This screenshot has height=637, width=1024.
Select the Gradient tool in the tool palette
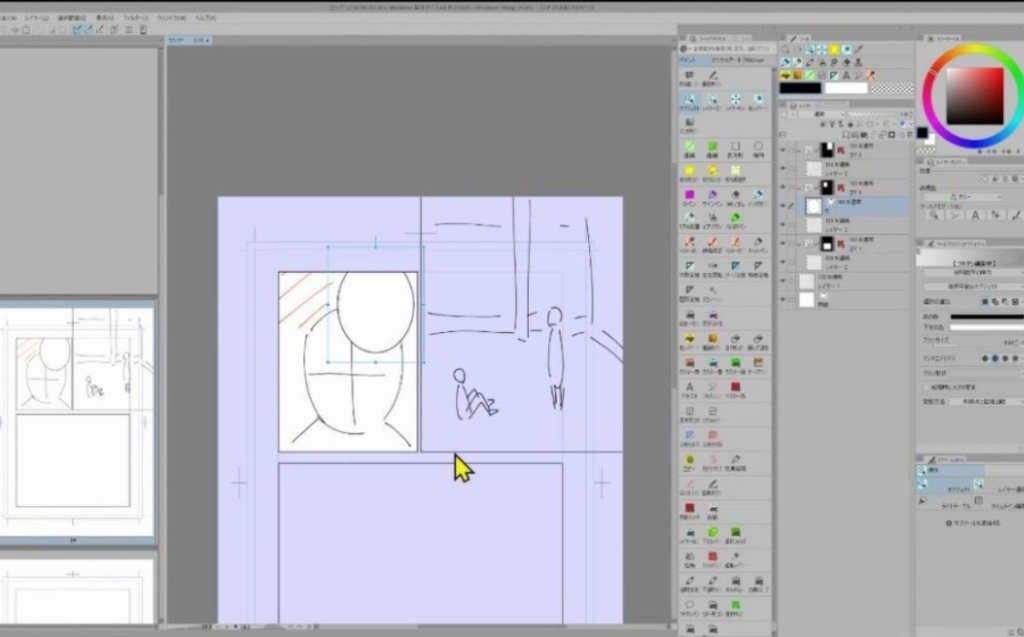pos(798,76)
